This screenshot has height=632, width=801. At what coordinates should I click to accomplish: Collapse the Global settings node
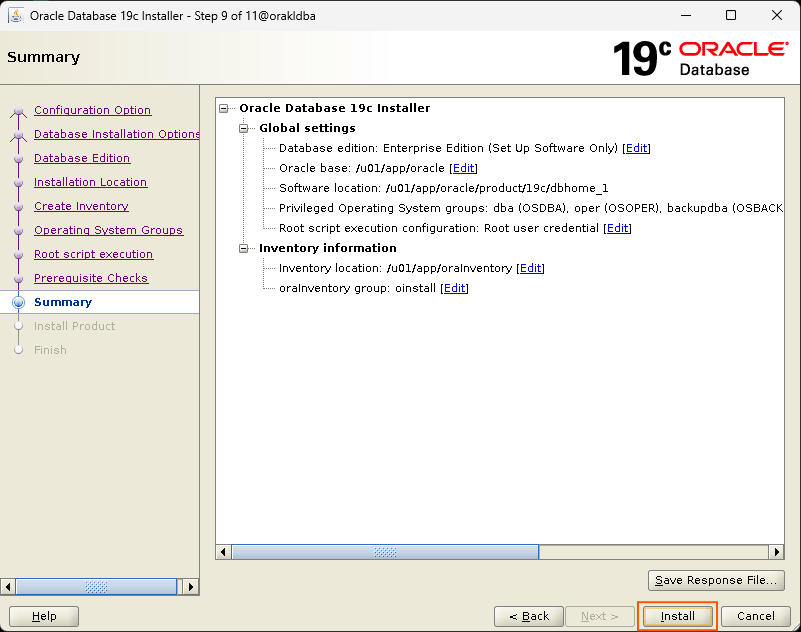244,128
